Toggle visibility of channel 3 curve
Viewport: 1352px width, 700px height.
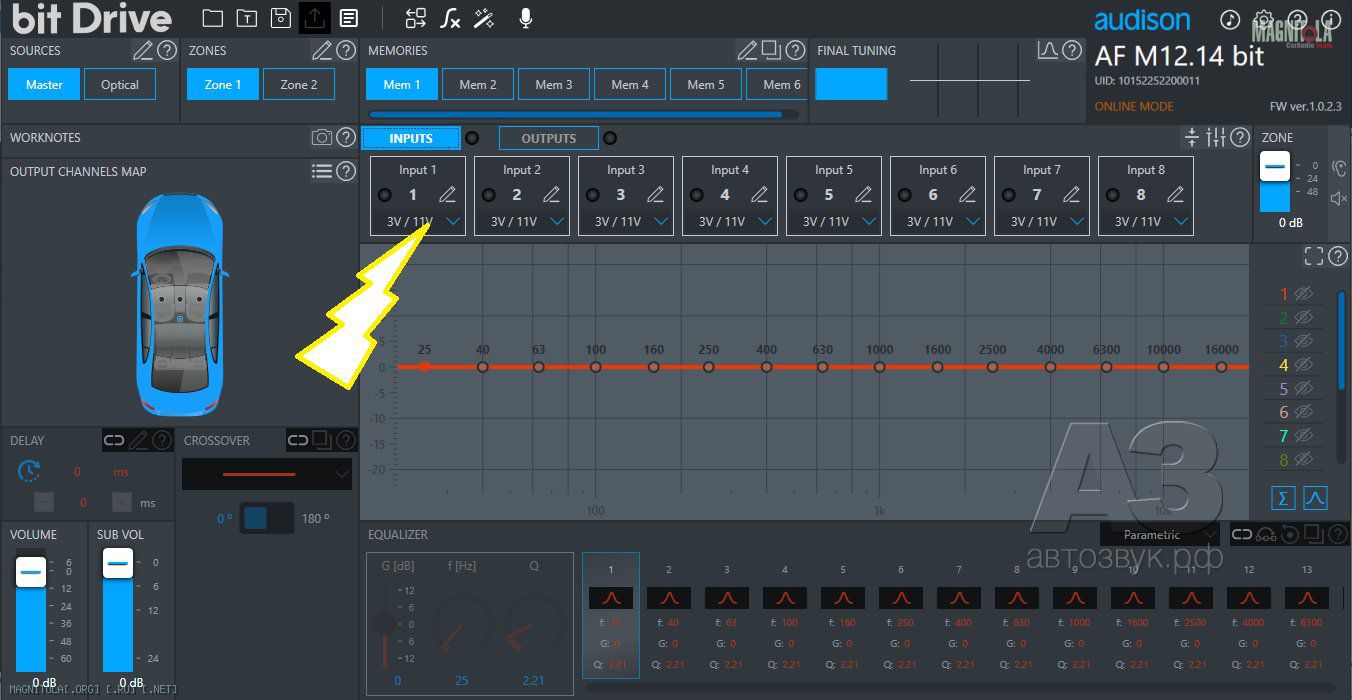[x=1303, y=342]
